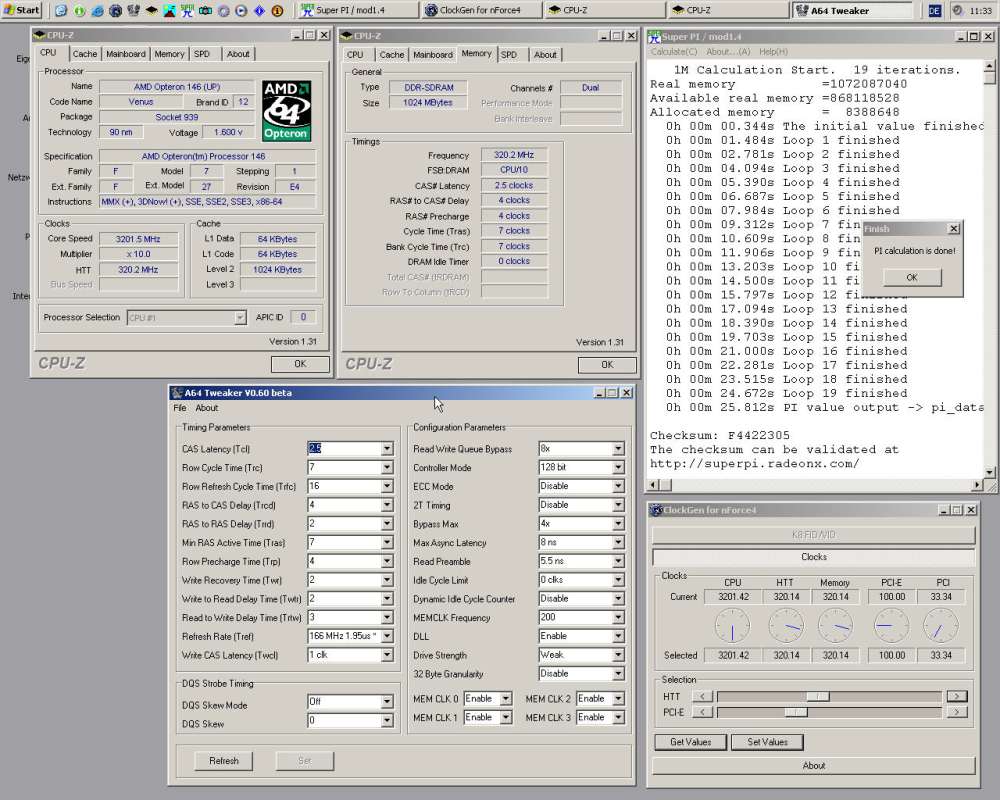Image resolution: width=1000 pixels, height=800 pixels.
Task: Launch Super PI from its quick launch icon
Action: pos(188,10)
